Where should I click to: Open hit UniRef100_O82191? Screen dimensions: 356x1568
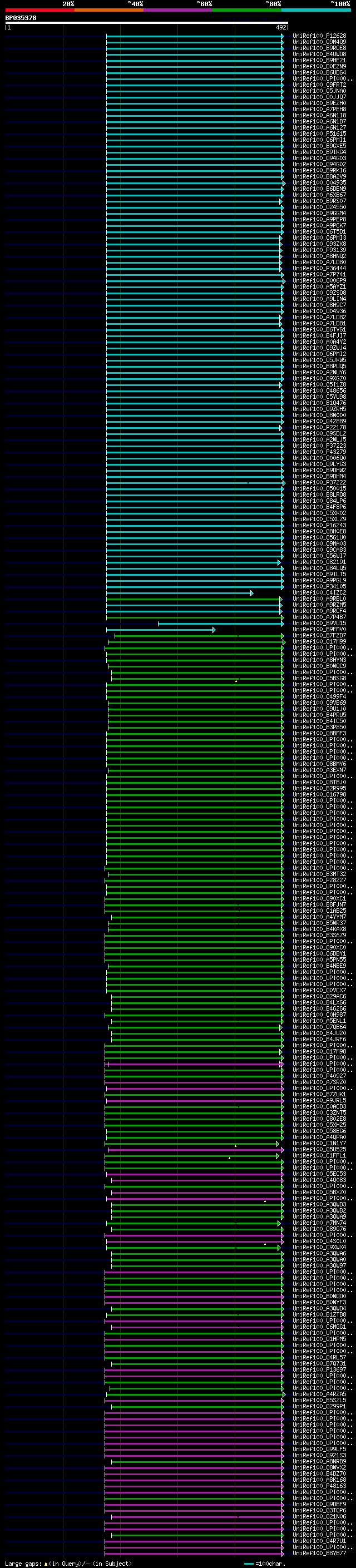[x=319, y=562]
